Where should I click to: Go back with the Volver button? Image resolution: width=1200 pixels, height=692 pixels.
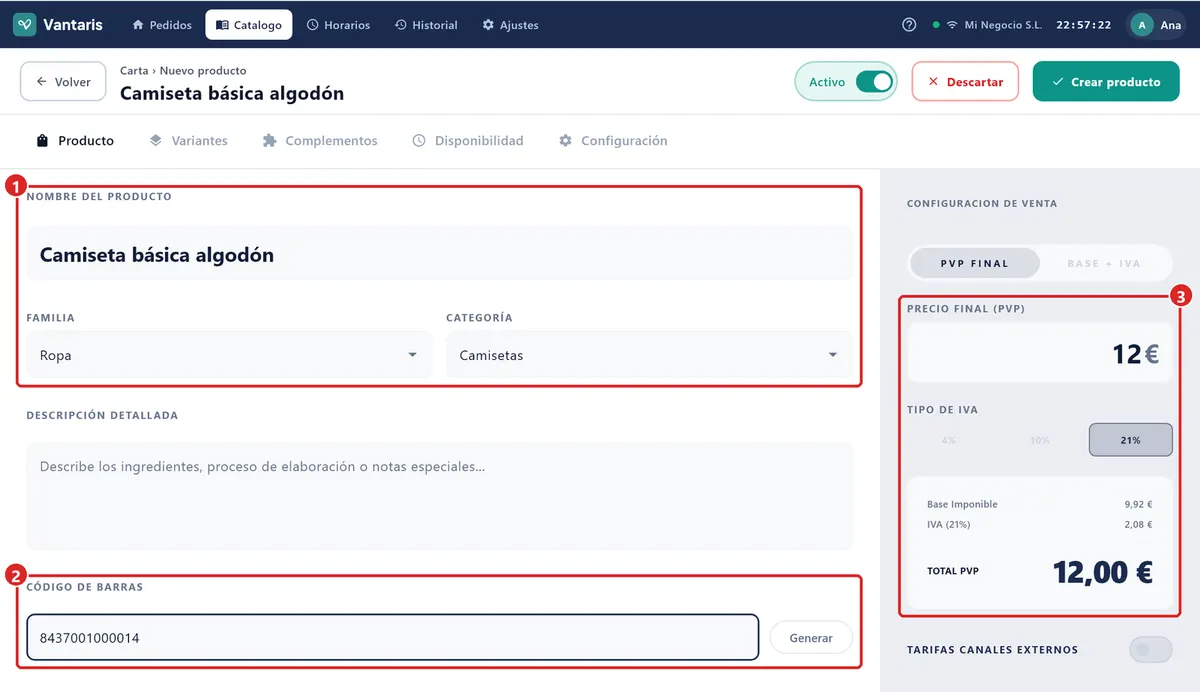coord(63,82)
